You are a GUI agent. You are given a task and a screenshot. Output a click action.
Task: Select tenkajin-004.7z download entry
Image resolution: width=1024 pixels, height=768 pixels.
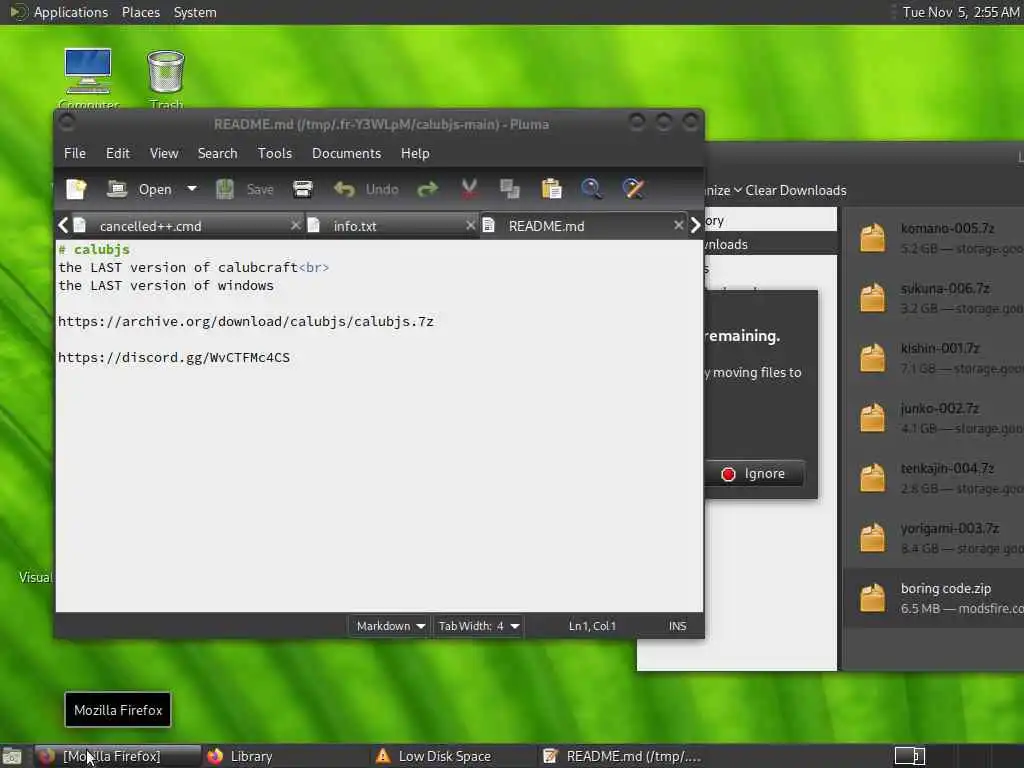(x=934, y=478)
